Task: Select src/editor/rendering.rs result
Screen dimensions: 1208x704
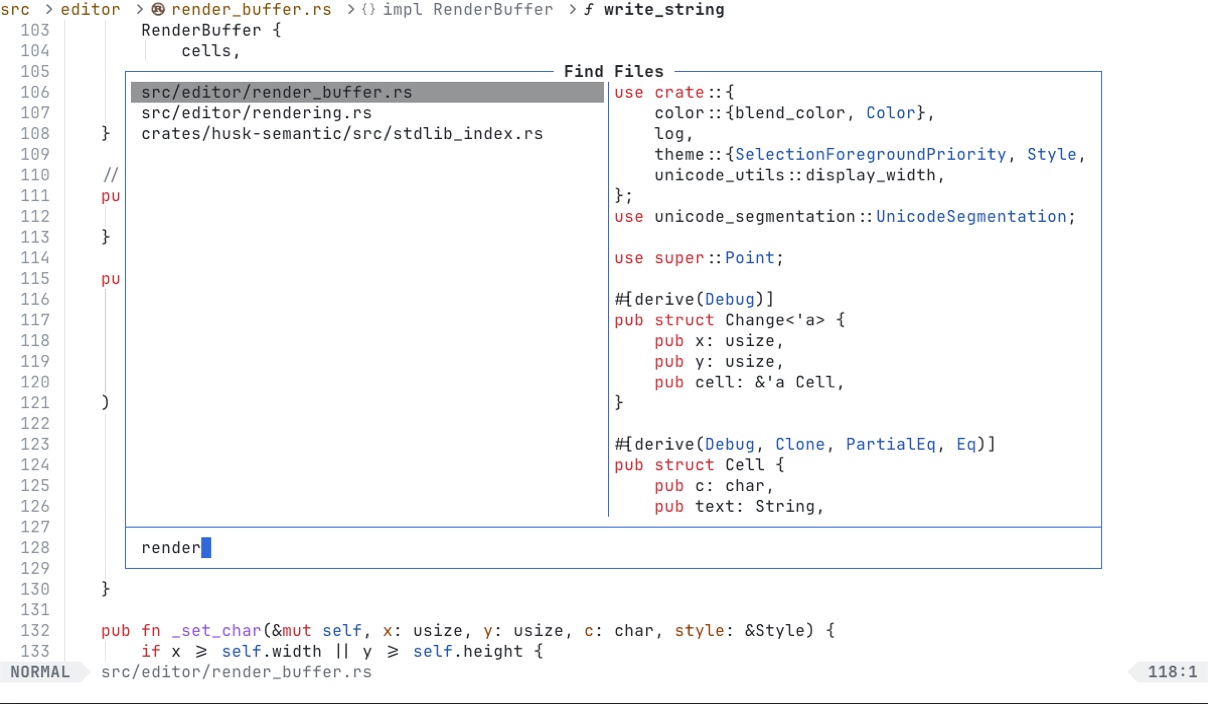Action: coord(256,113)
